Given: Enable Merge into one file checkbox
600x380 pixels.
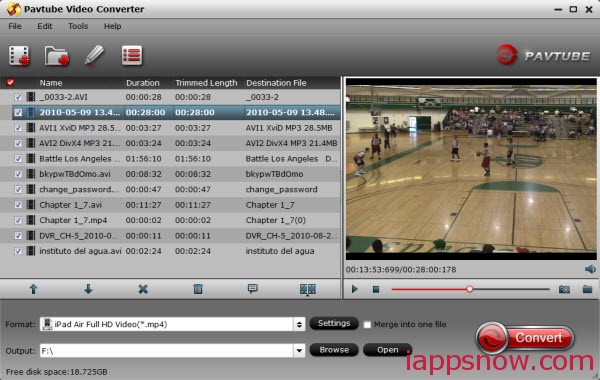Looking at the screenshot, I should pos(367,325).
